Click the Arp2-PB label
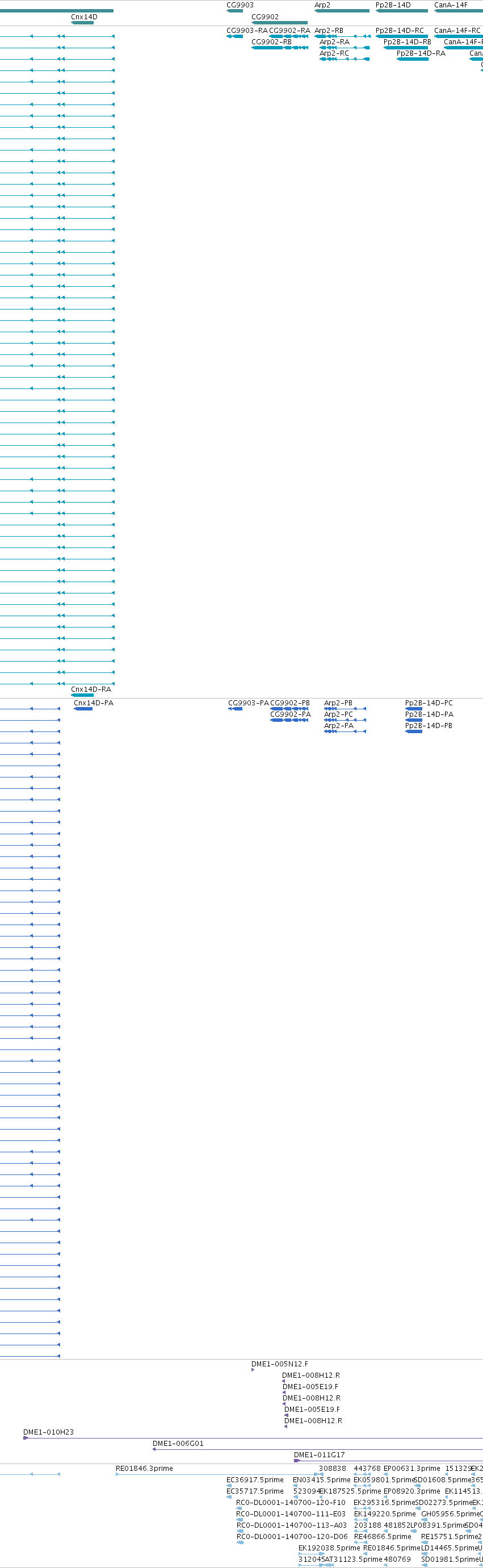Screen dimensions: 483x1568 coord(338,703)
